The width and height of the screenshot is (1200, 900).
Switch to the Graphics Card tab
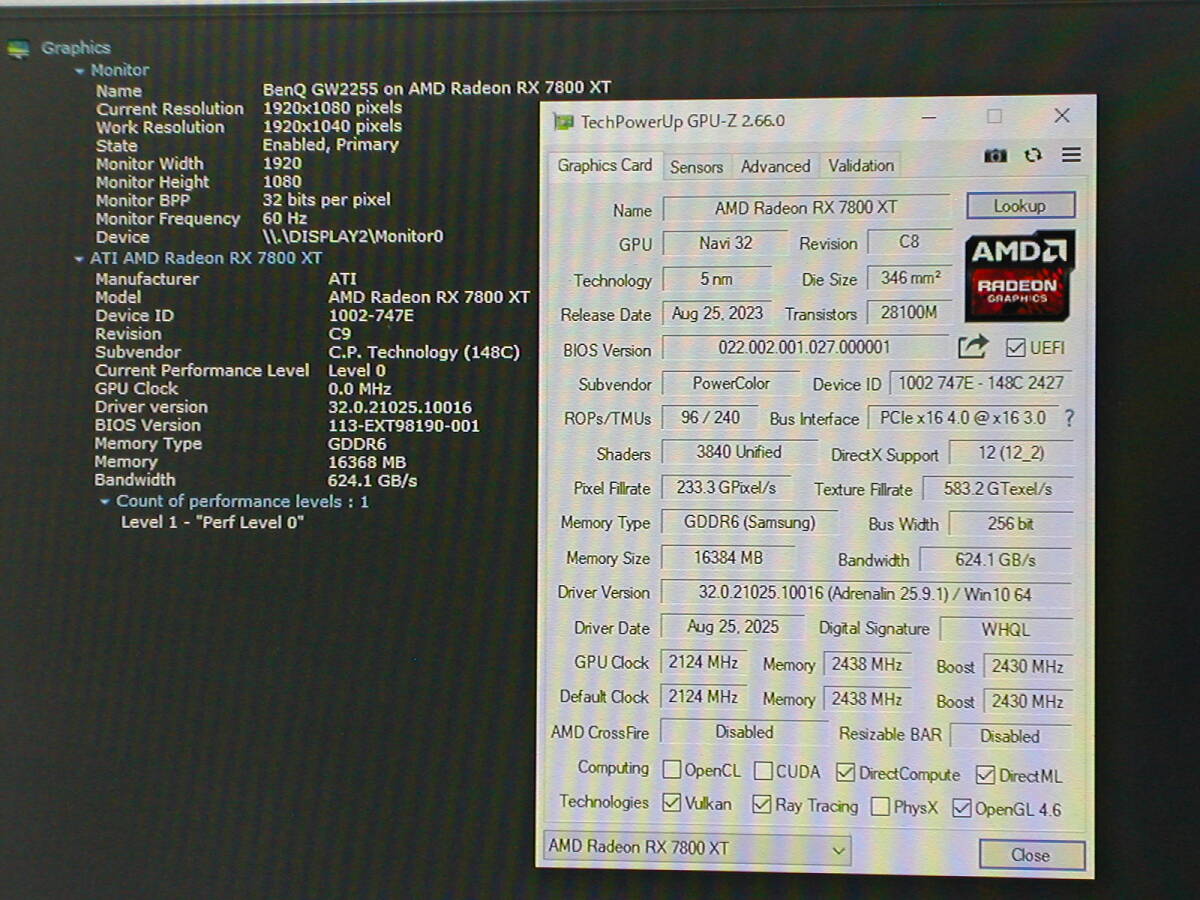click(605, 166)
